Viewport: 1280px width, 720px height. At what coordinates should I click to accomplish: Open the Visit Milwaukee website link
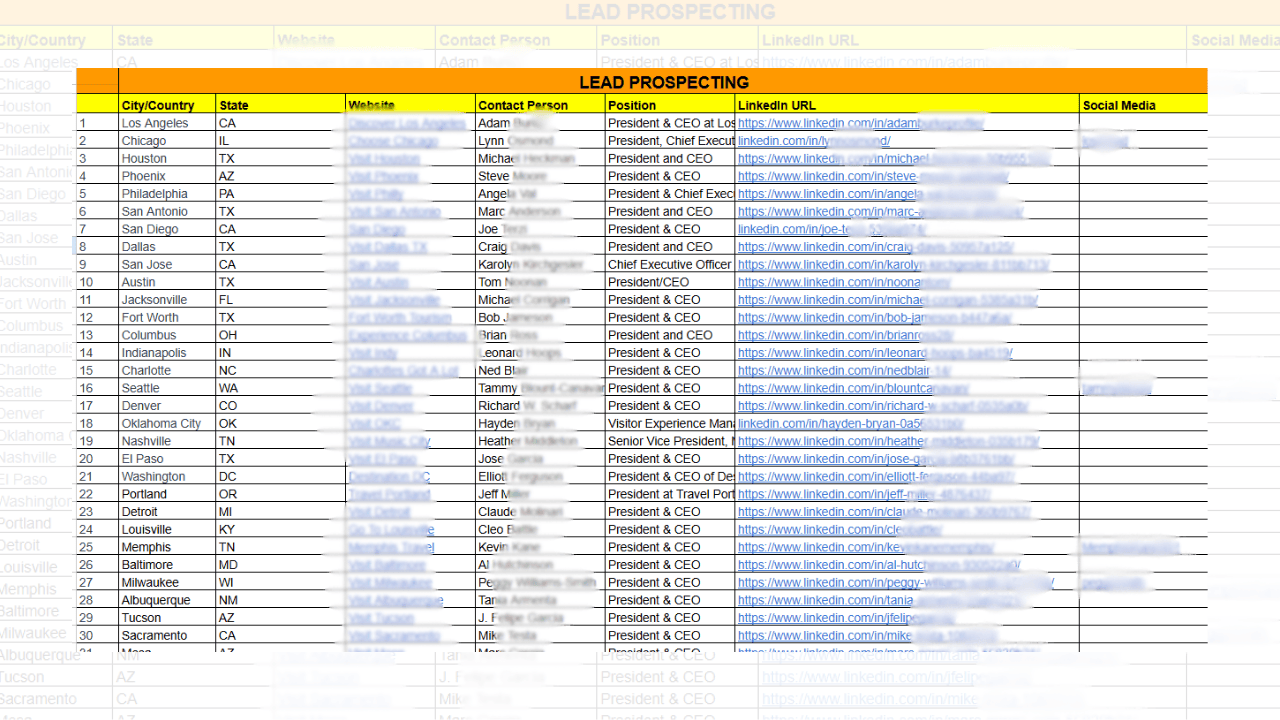pos(390,582)
